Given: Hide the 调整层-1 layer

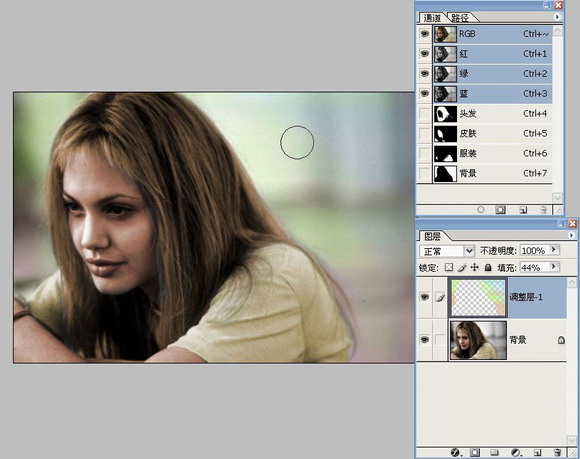Looking at the screenshot, I should pos(424,297).
